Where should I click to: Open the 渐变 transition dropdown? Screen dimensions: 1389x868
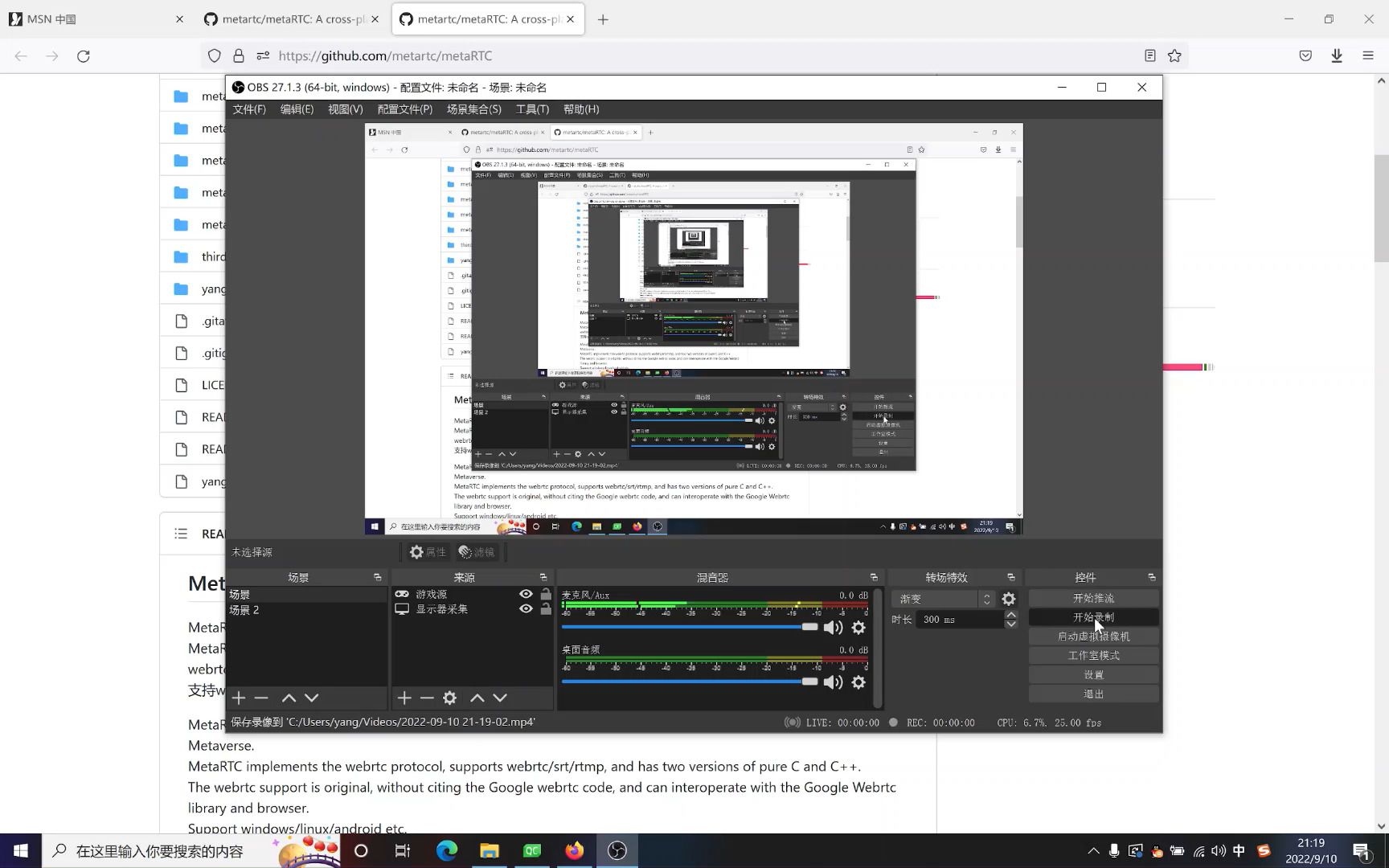[x=945, y=599]
